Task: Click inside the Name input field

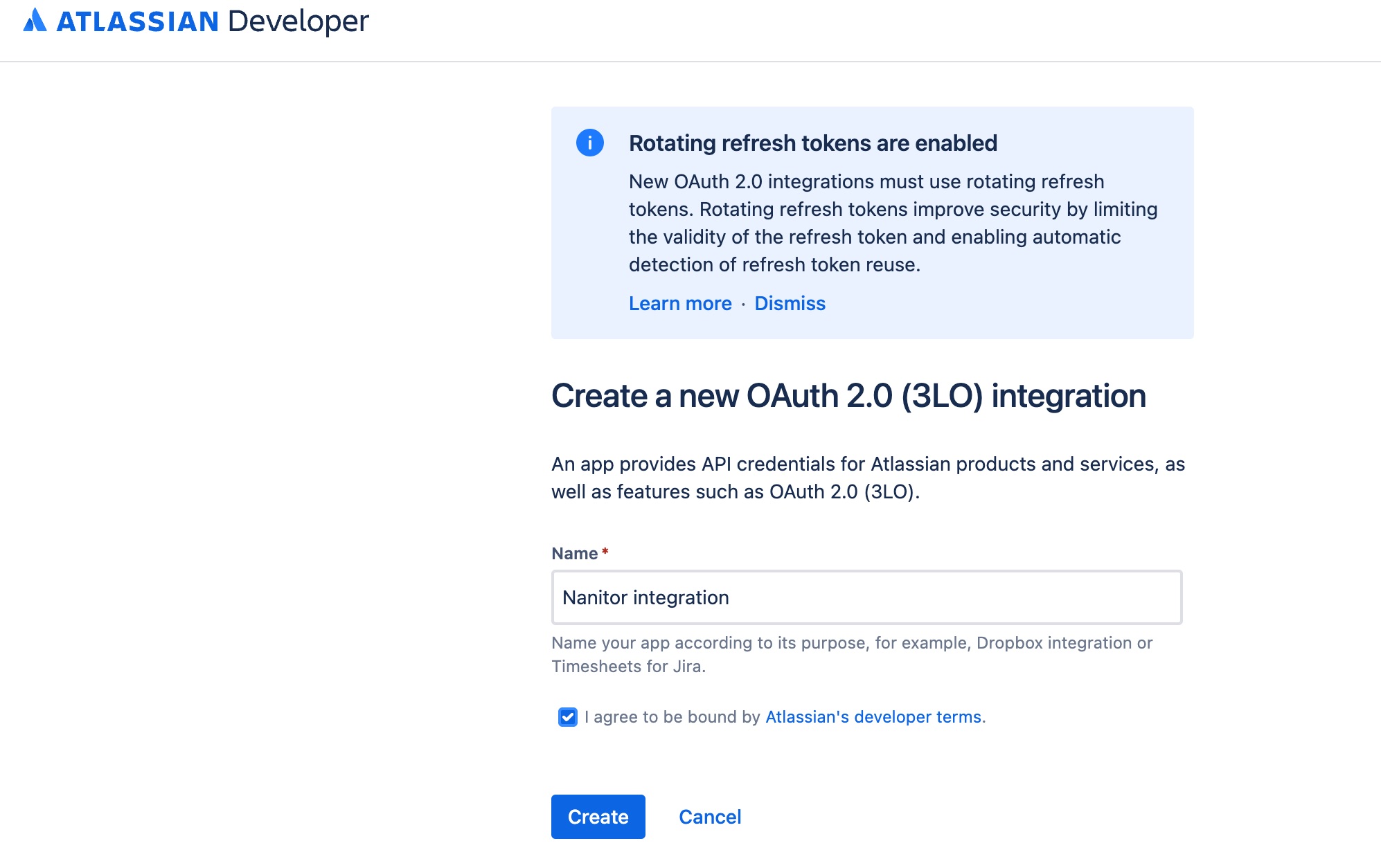Action: tap(866, 597)
